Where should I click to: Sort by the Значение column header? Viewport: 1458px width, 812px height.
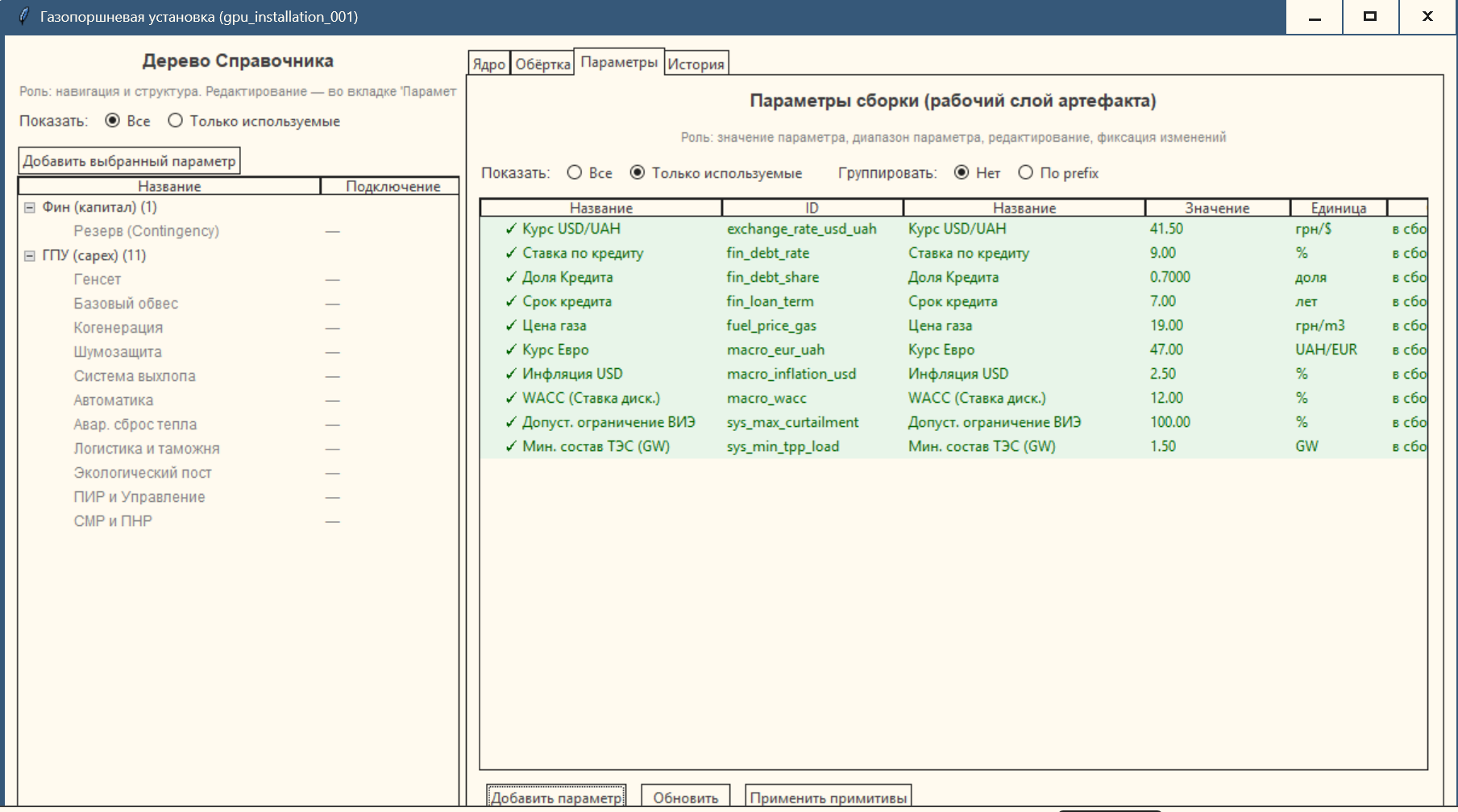[1216, 208]
